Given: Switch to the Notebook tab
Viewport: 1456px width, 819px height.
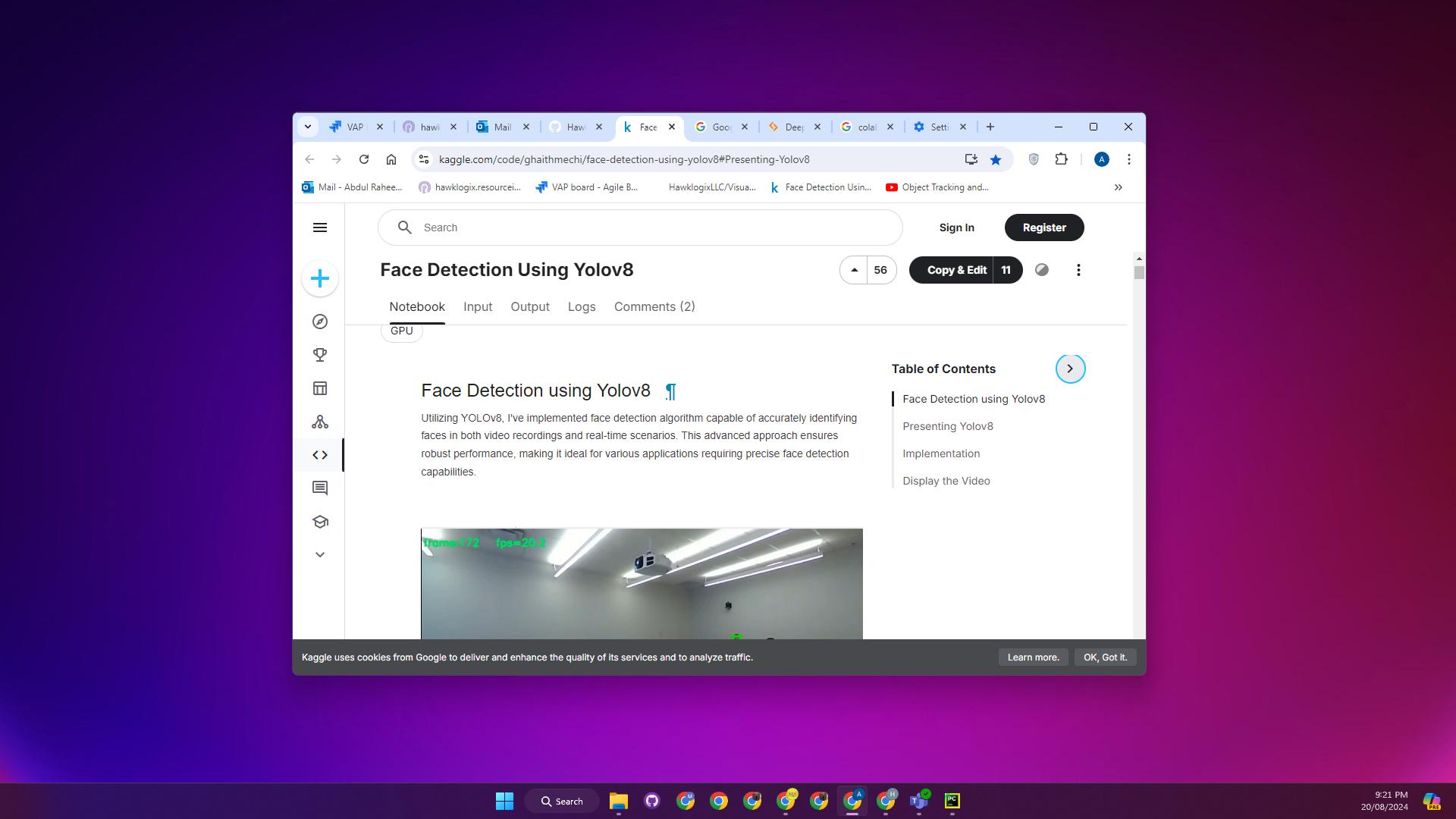Looking at the screenshot, I should pos(417,306).
